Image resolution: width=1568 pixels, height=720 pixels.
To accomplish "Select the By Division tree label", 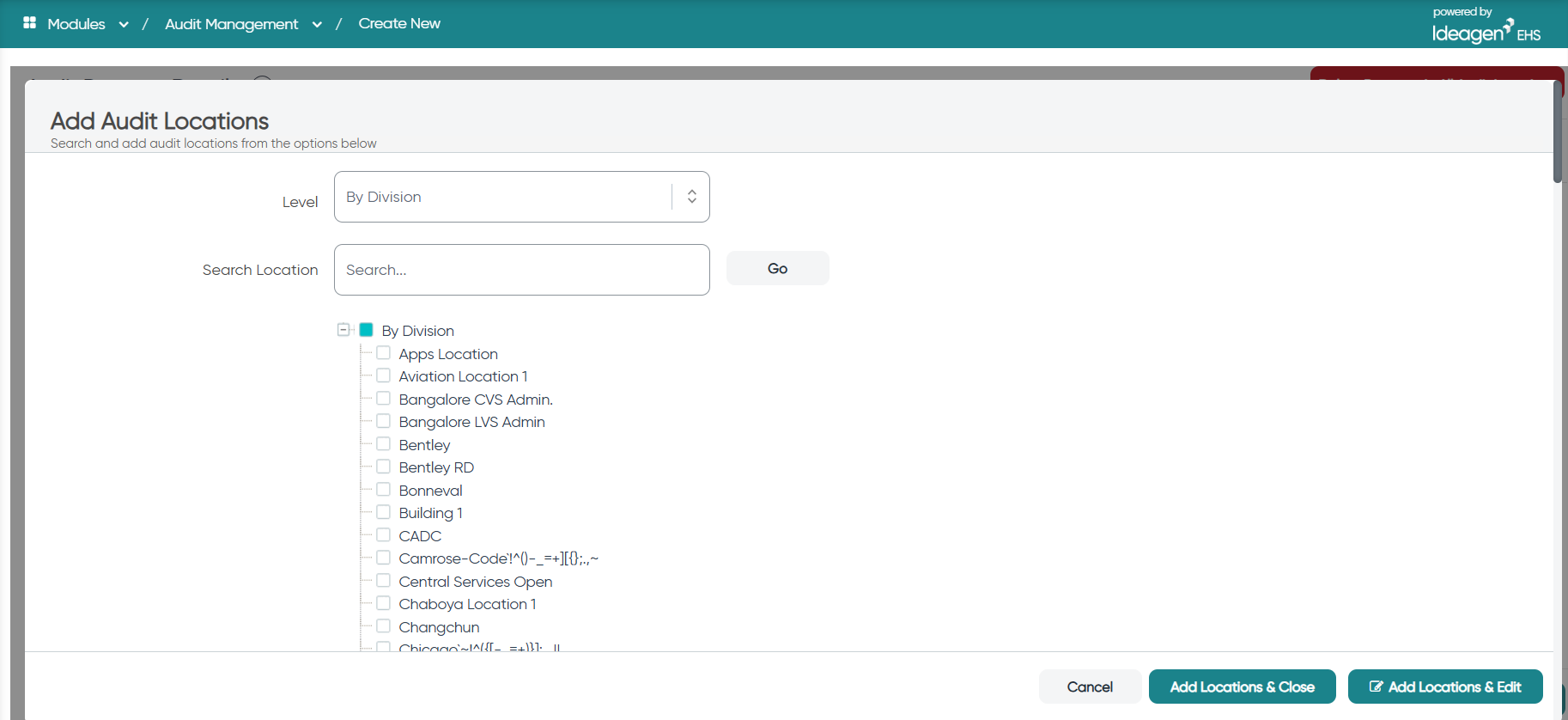I will (418, 331).
